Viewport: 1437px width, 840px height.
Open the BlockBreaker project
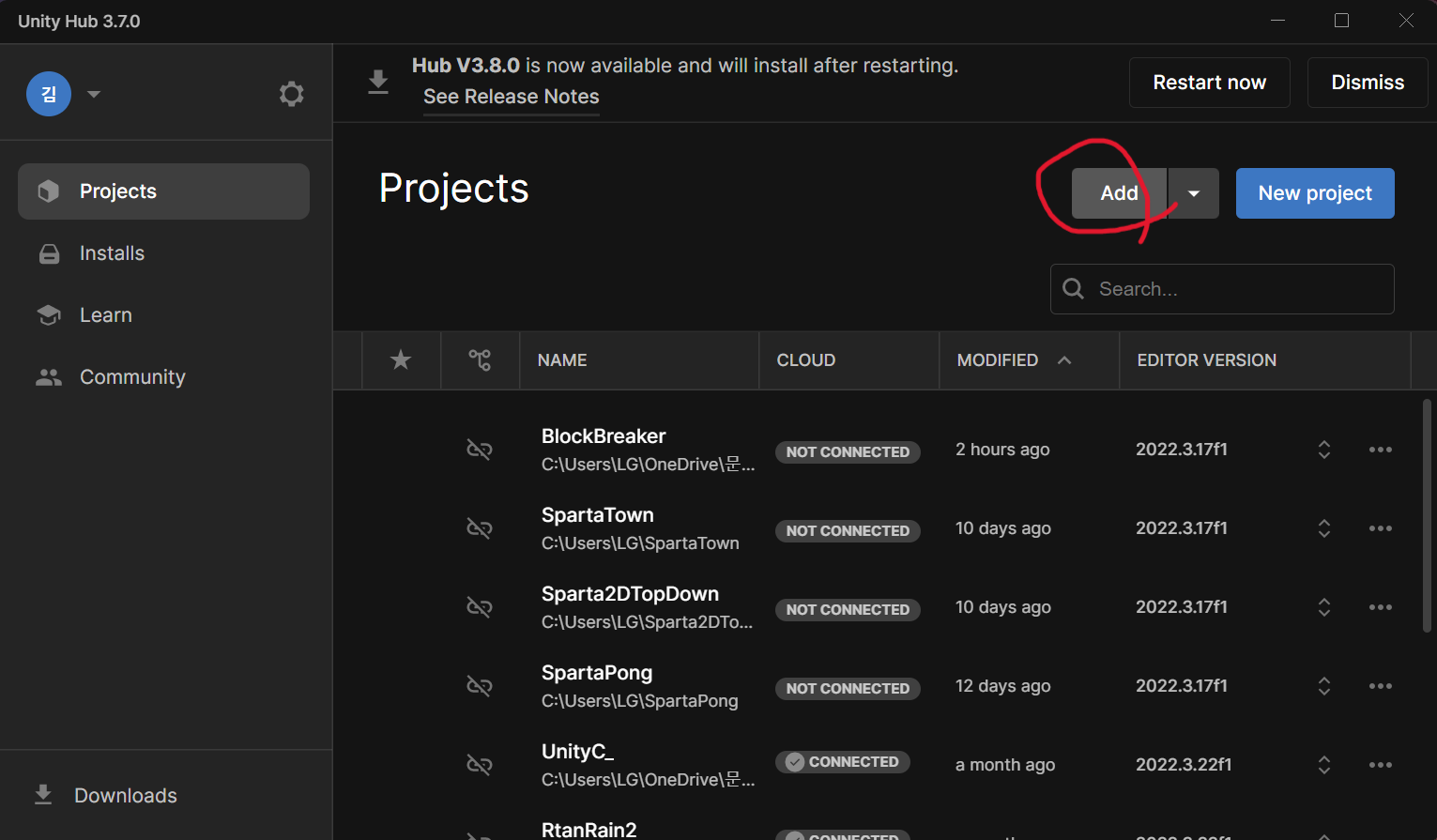(604, 436)
